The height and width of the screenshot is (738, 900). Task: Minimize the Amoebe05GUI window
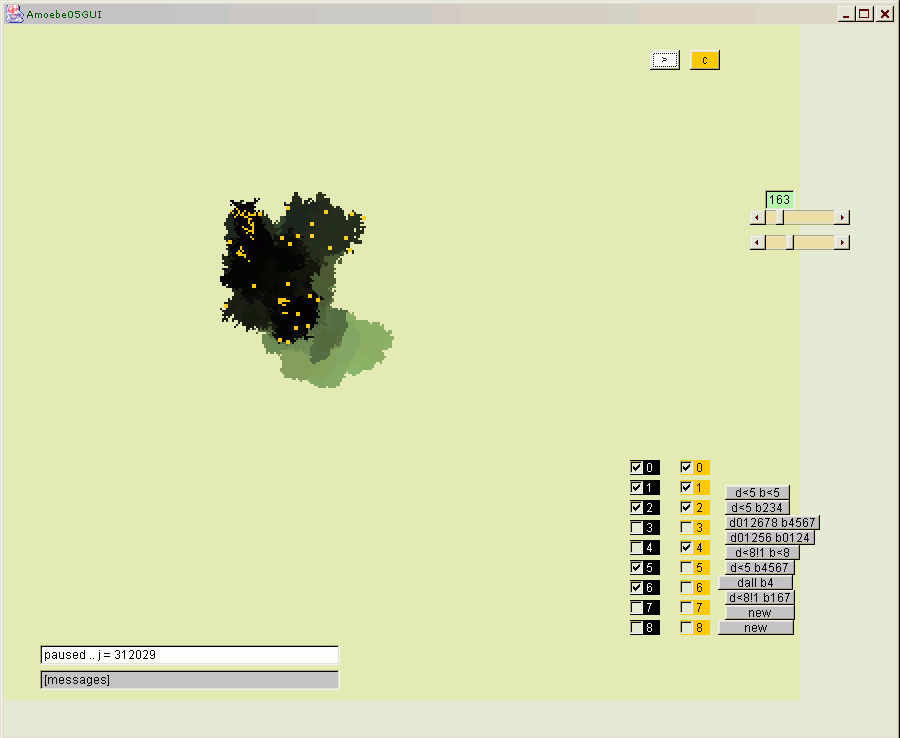coord(845,14)
